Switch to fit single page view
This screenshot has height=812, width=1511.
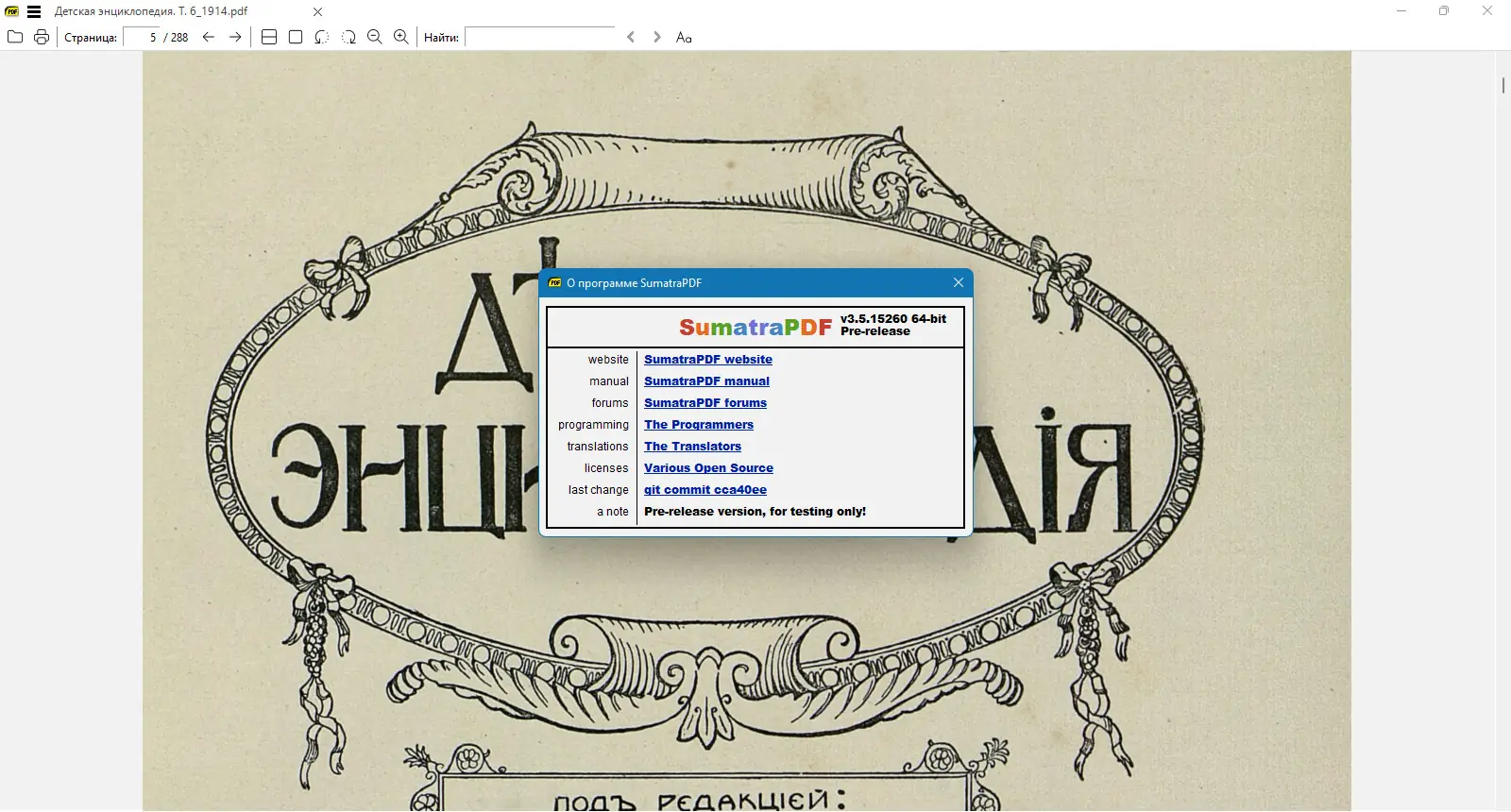click(x=296, y=37)
